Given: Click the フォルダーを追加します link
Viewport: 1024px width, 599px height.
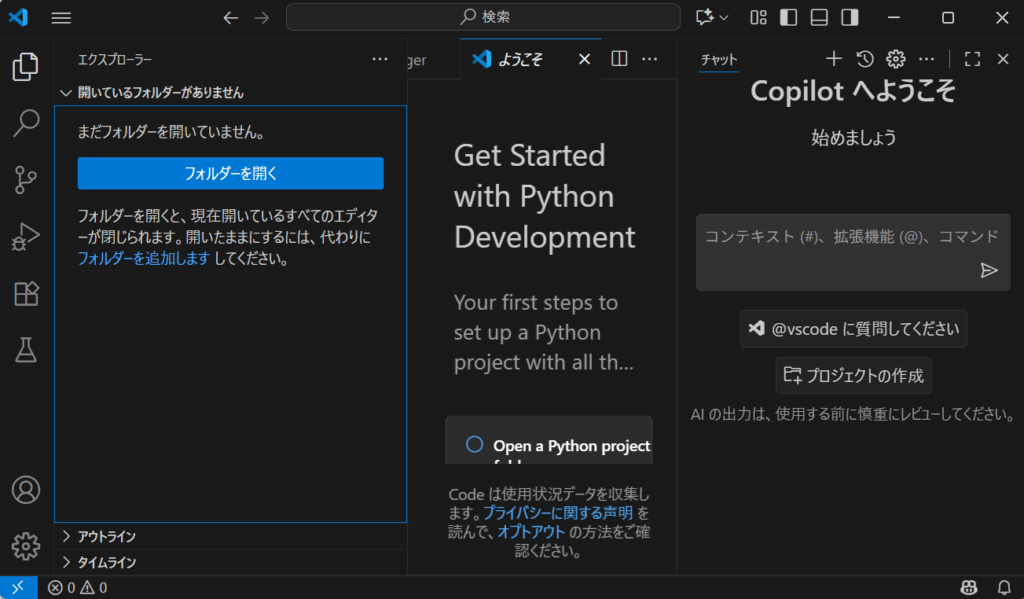Looking at the screenshot, I should (143, 259).
